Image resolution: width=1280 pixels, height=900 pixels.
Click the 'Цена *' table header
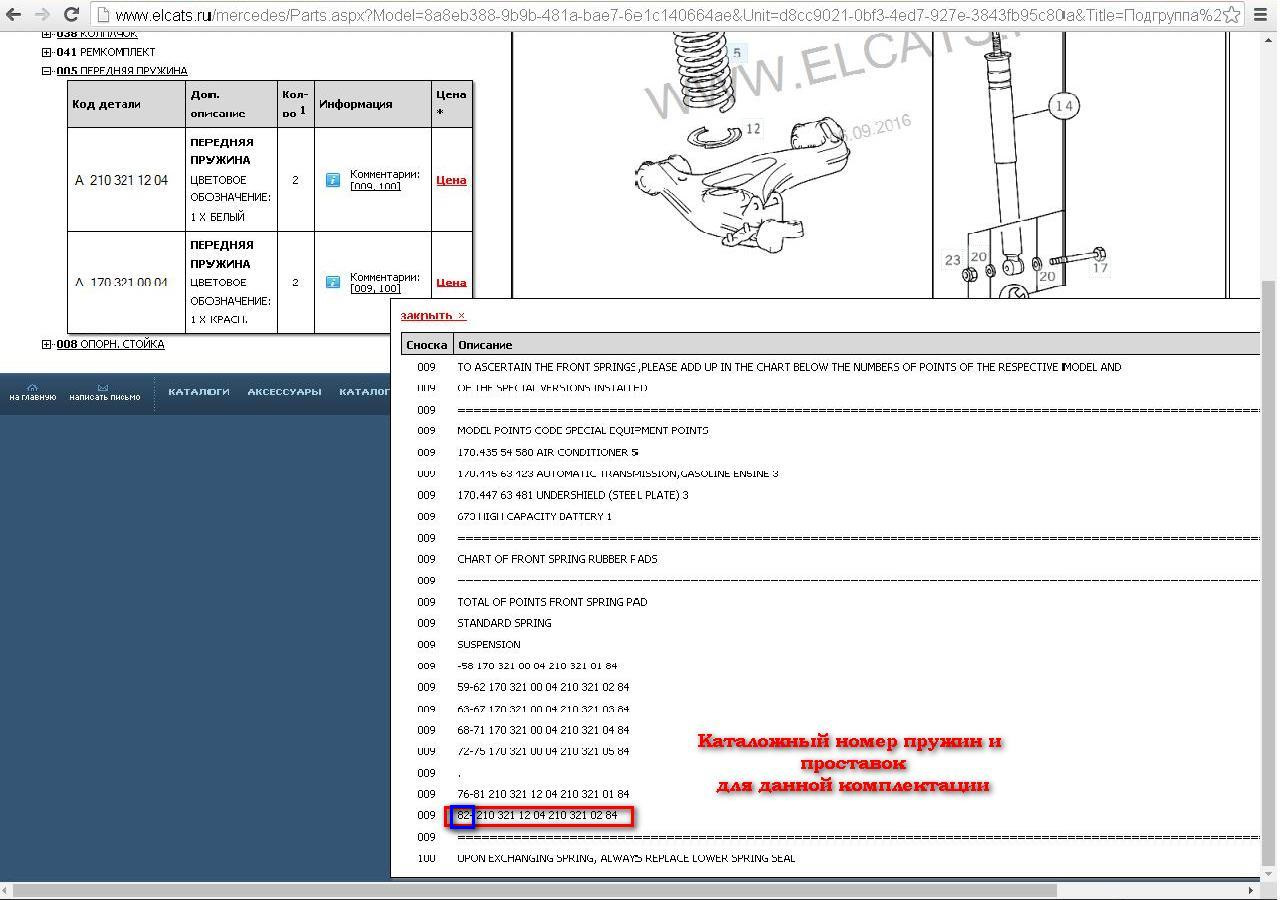click(451, 104)
